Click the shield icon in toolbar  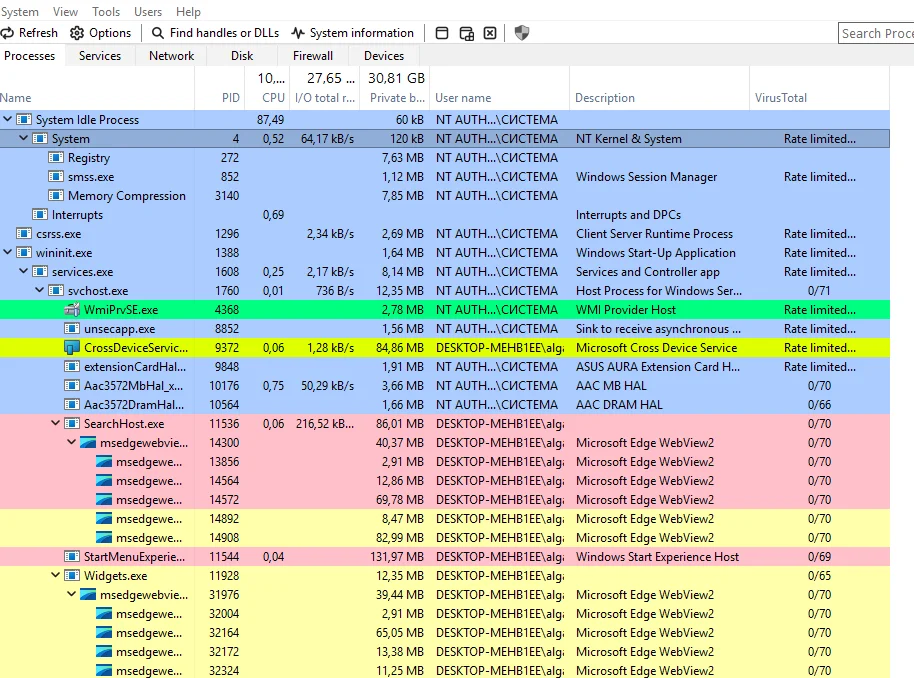pyautogui.click(x=522, y=33)
